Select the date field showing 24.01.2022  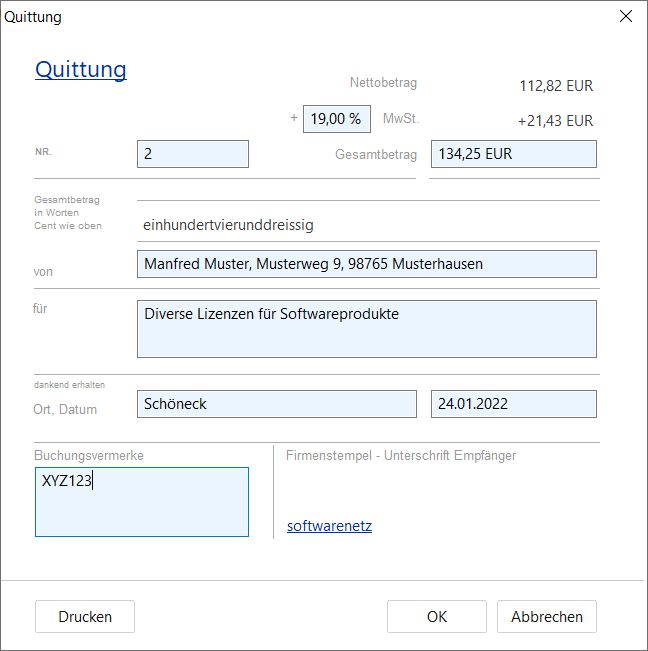click(513, 404)
